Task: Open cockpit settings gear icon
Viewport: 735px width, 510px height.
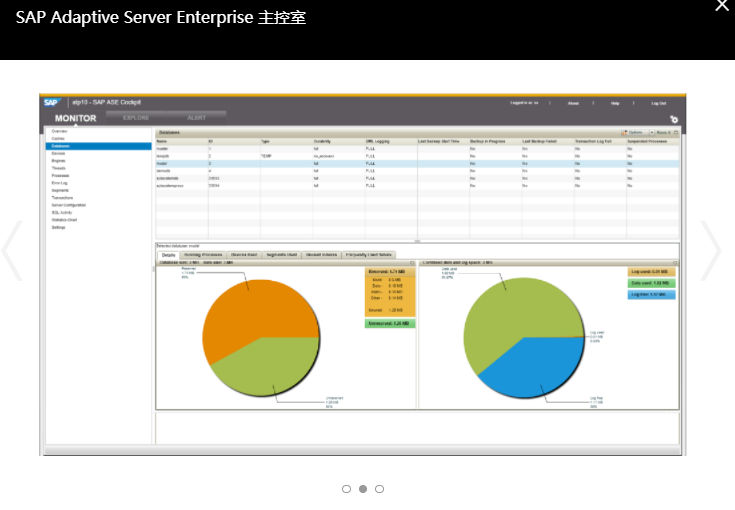Action: 674,119
